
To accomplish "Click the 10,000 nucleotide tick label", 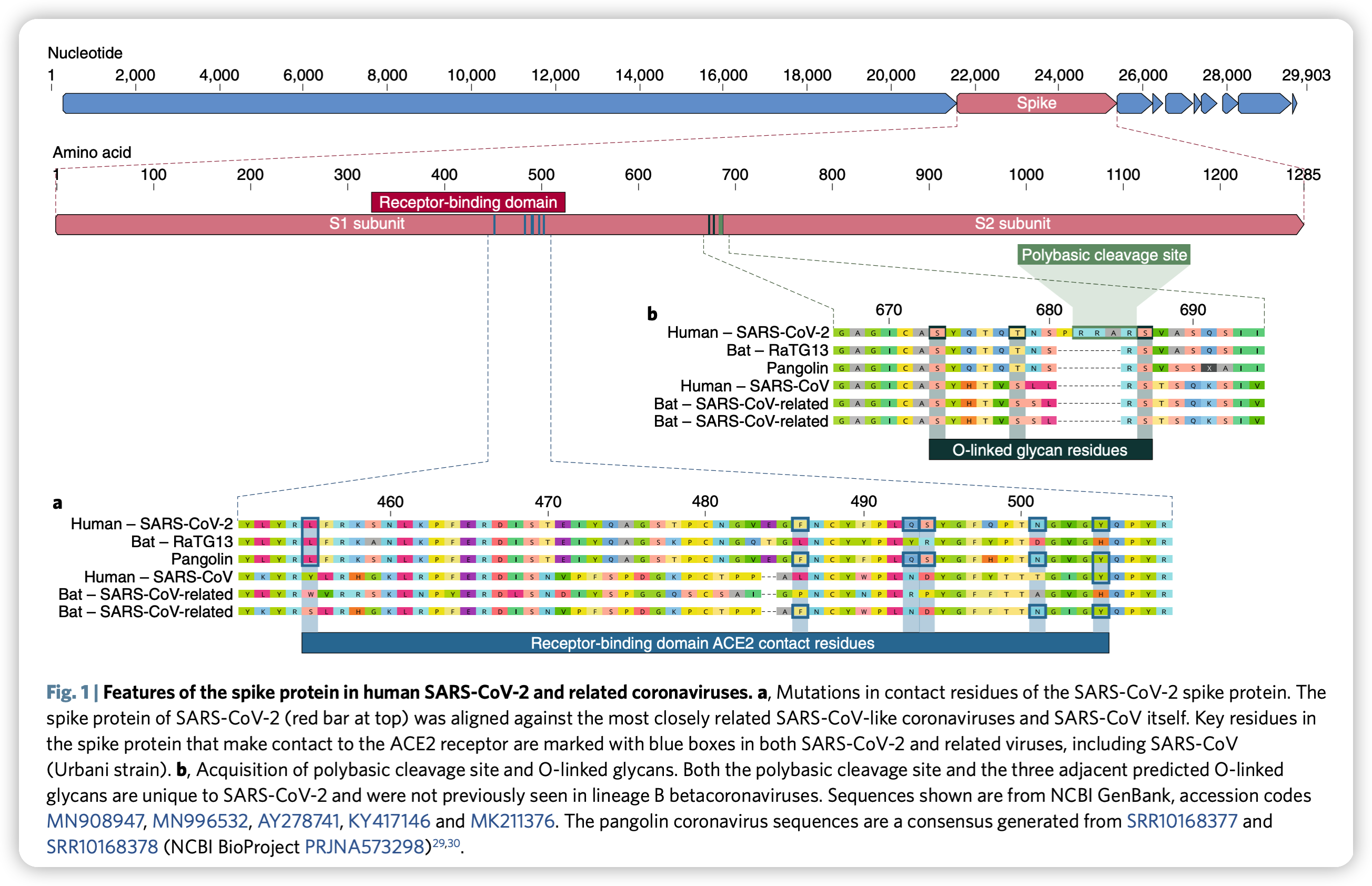I will 471,75.
